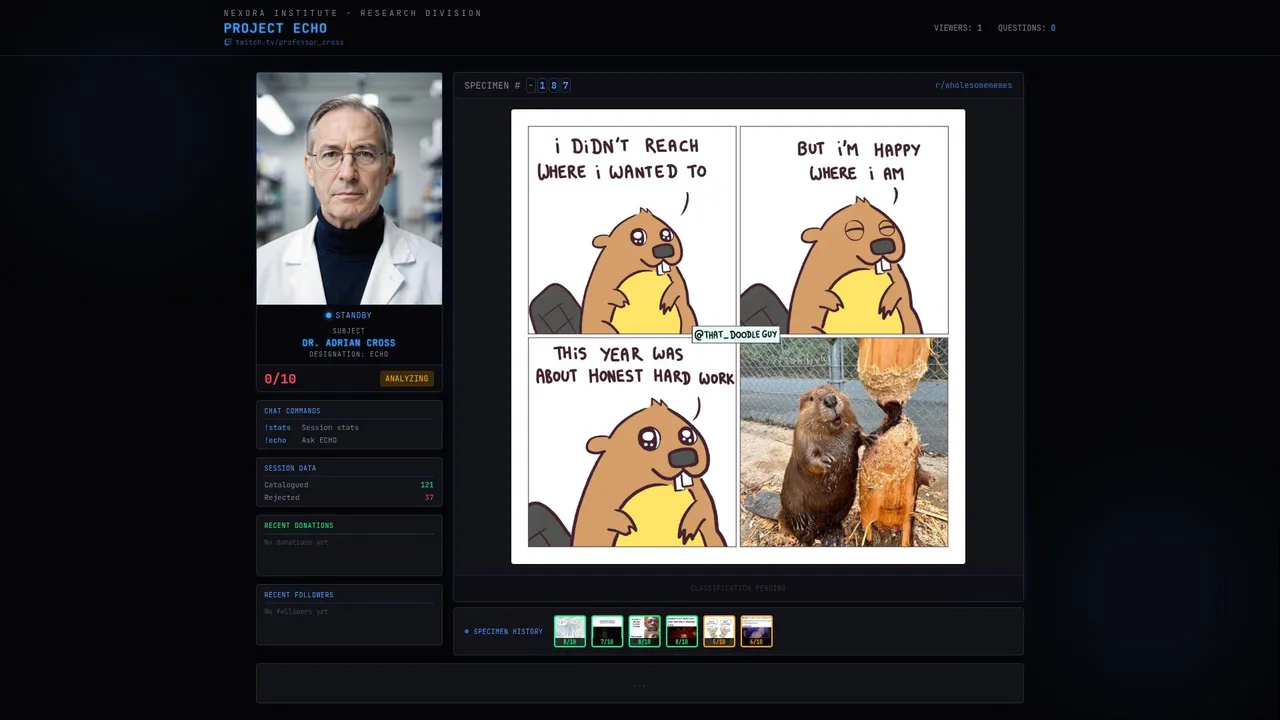Click the blue STANDBY status dot

(x=329, y=315)
